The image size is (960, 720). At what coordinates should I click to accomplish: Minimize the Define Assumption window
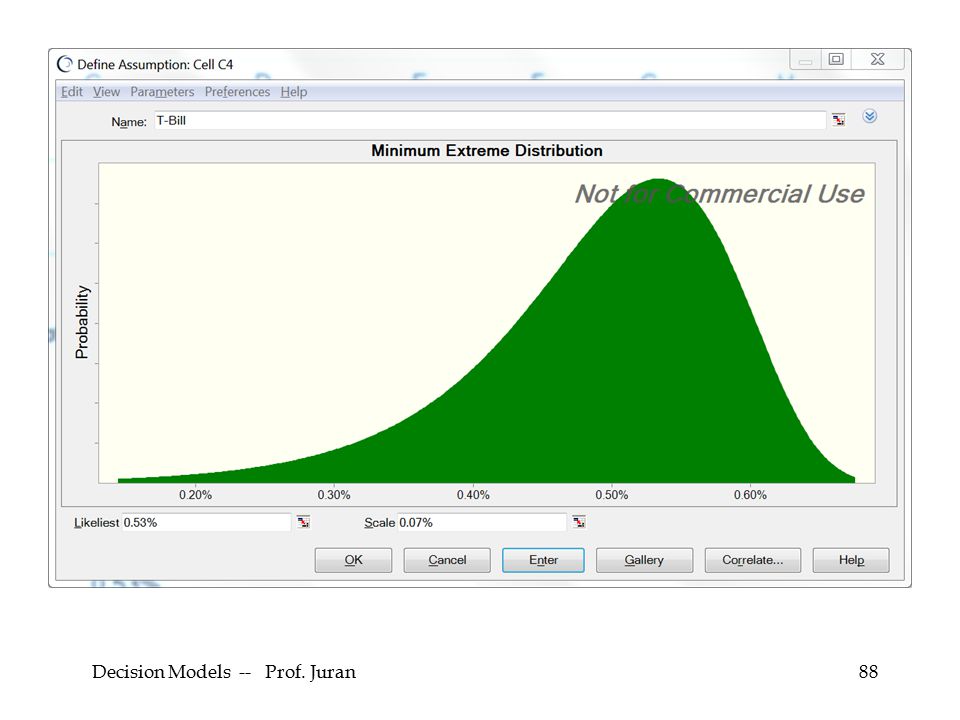coord(806,59)
